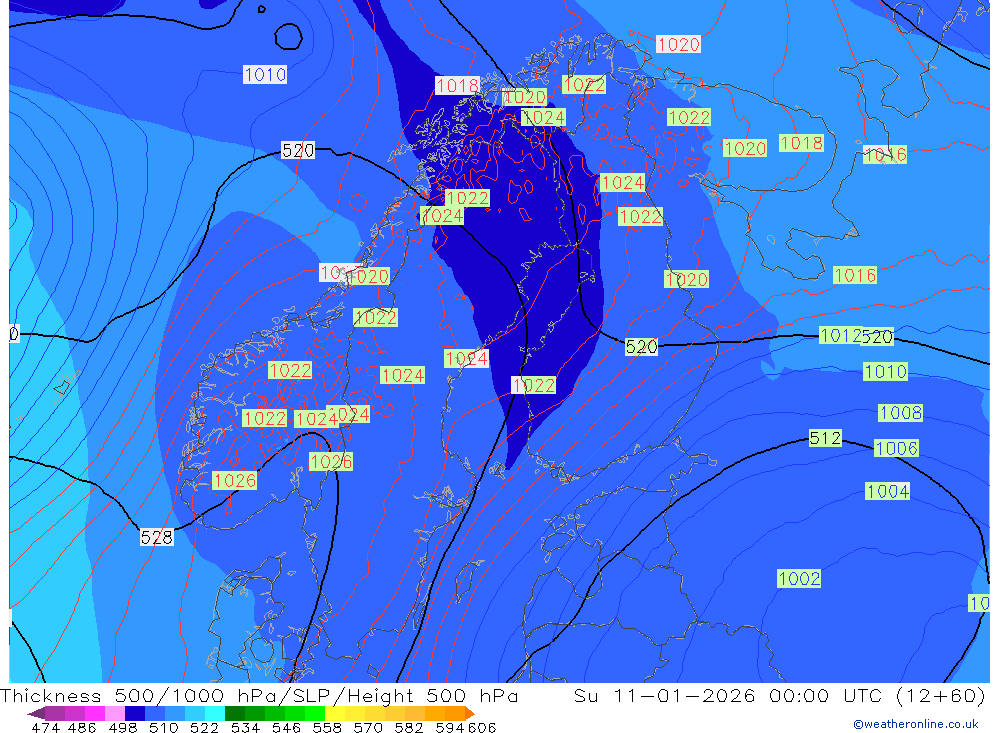Screen dimensions: 1000x733
Task: Select the 1012 isobar label
Action: click(841, 336)
